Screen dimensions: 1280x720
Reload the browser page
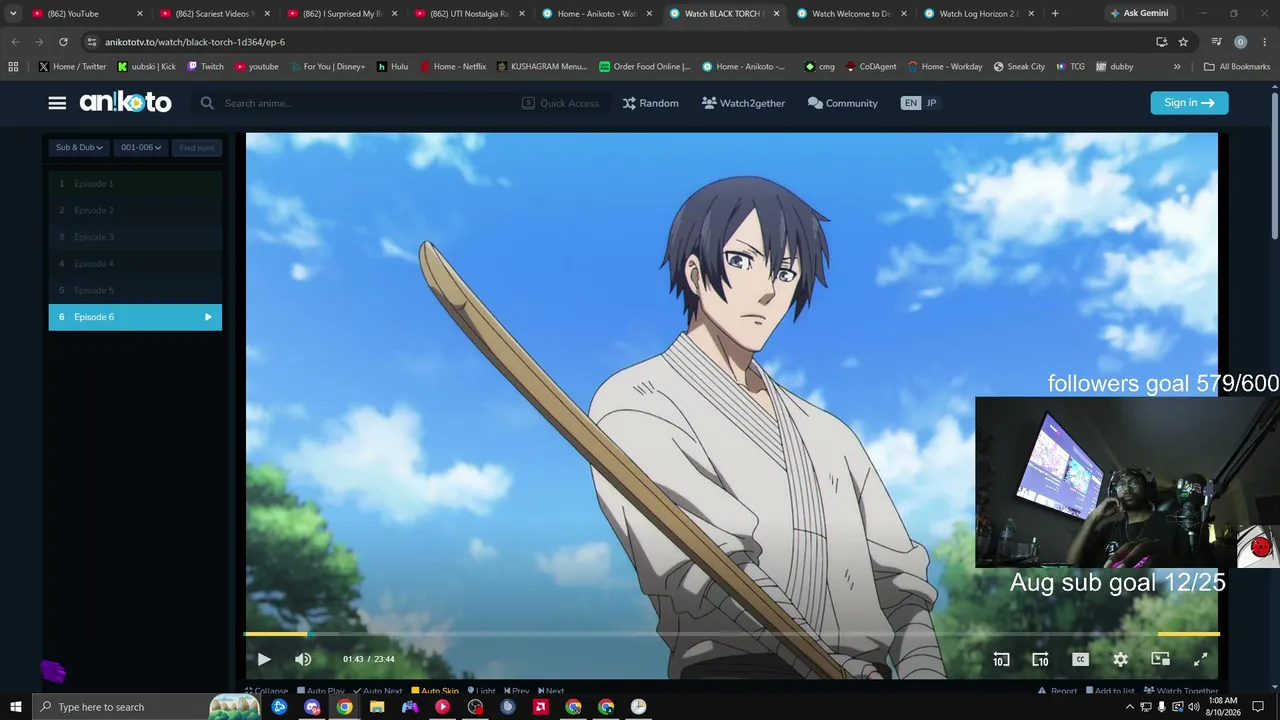click(63, 42)
